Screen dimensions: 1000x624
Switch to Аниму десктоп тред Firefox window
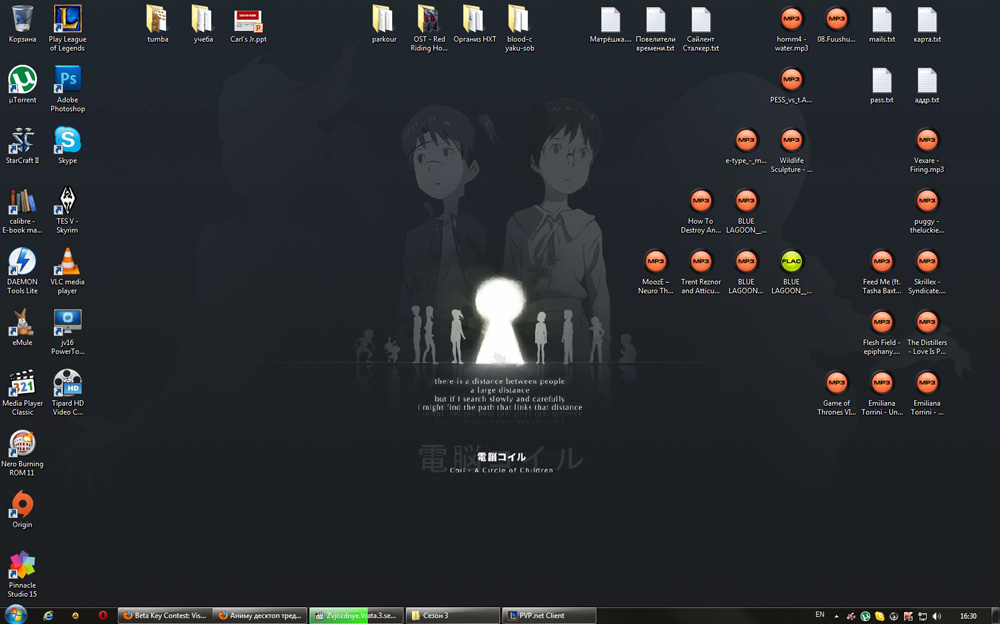tap(260, 616)
